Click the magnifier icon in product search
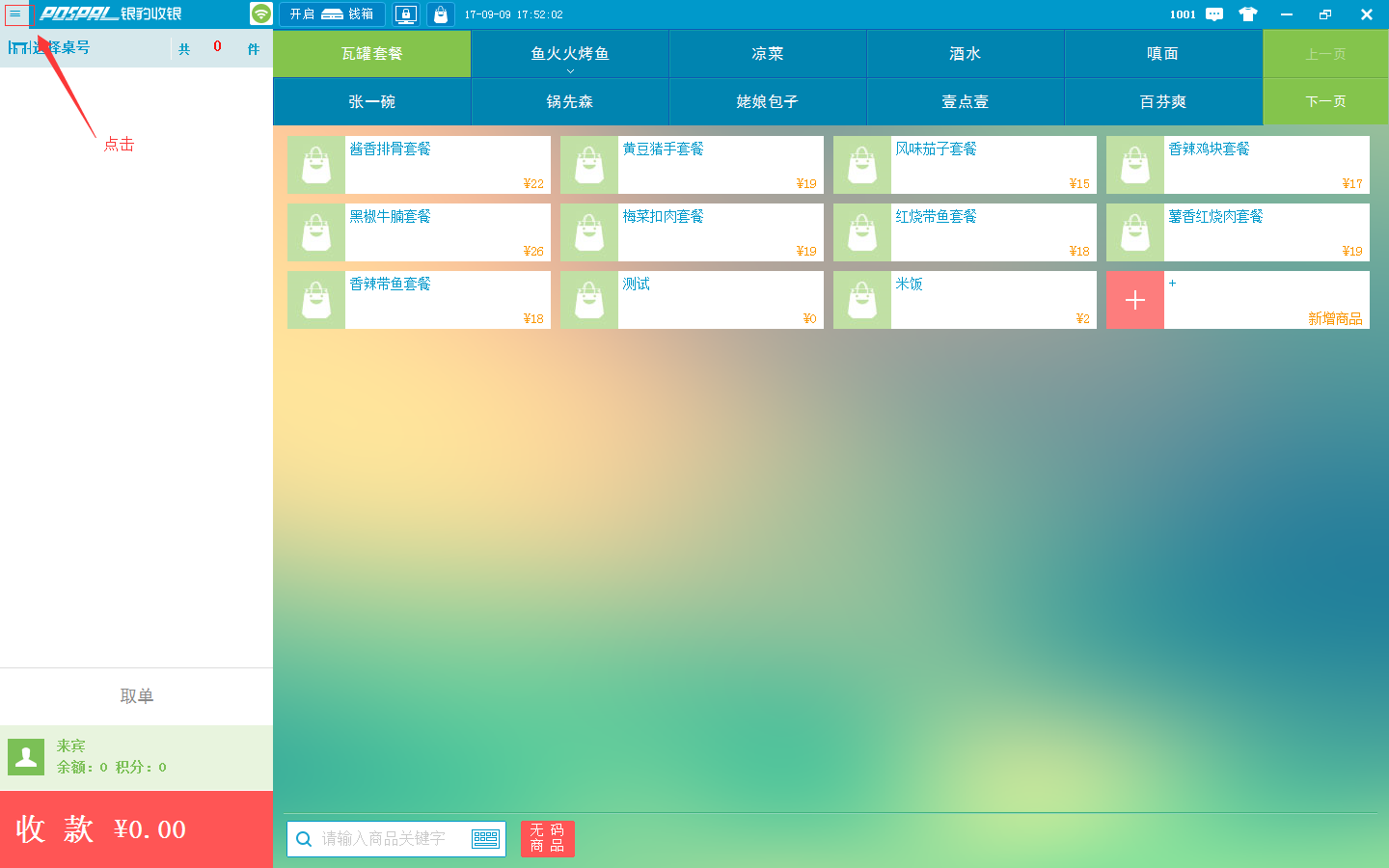 pyautogui.click(x=304, y=839)
